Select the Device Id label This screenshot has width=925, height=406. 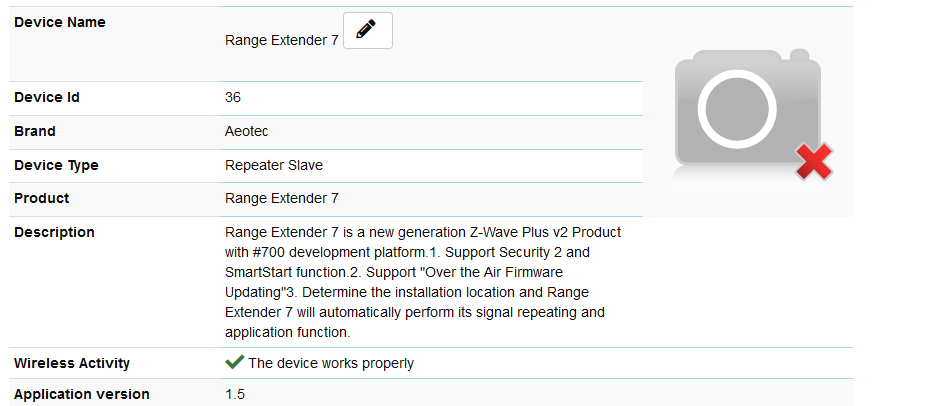pos(47,98)
